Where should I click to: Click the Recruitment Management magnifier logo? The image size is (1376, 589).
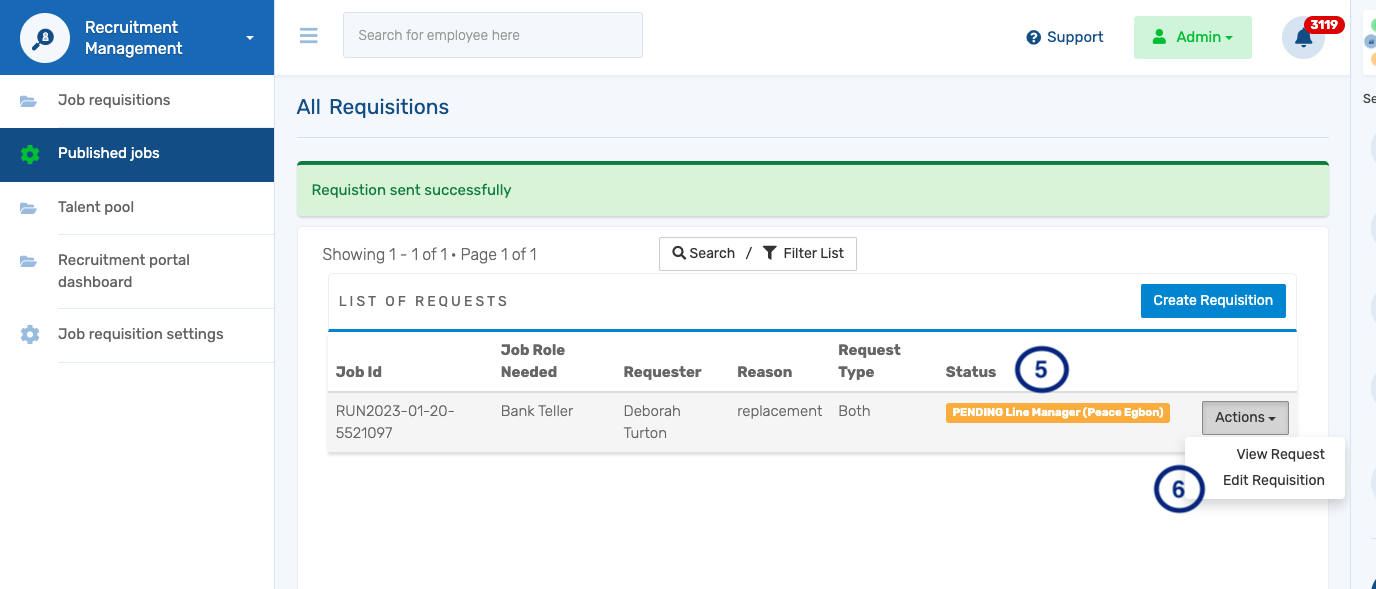[x=44, y=37]
